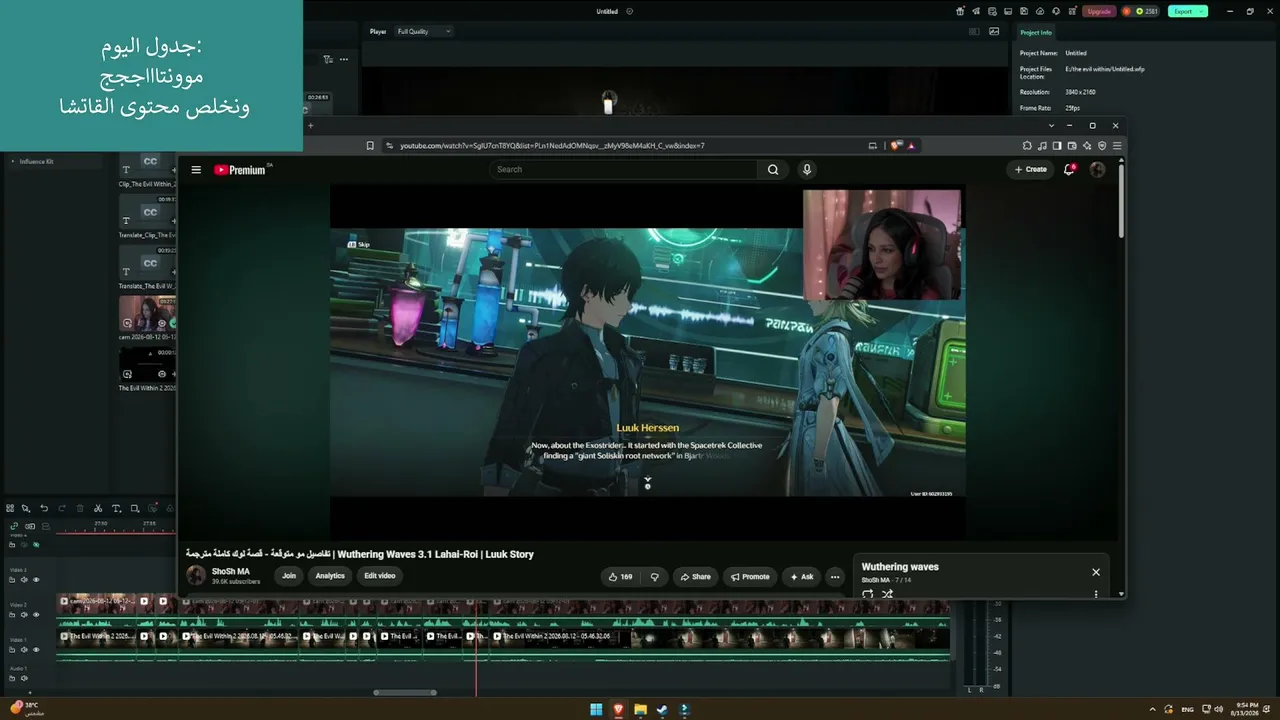
Task: Open the YouTube hamburger guide menu
Action: coord(196,170)
